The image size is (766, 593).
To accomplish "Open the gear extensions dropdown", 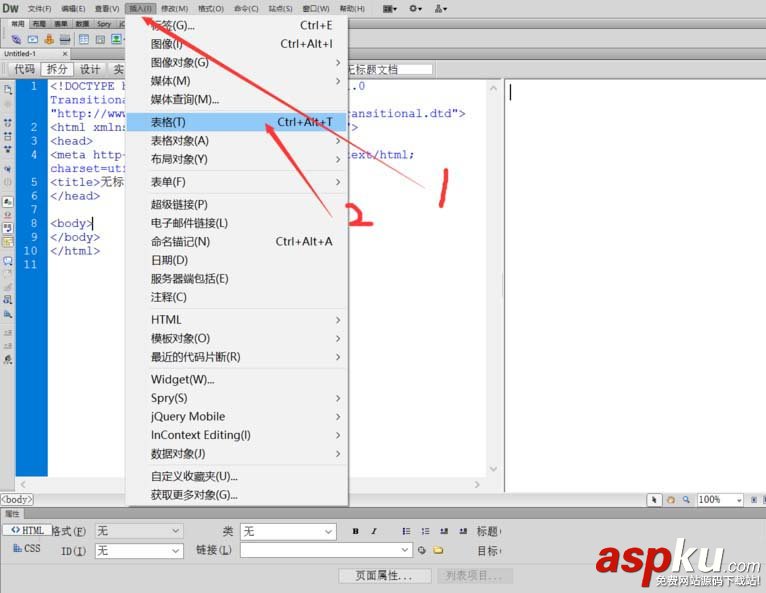I will click(415, 8).
